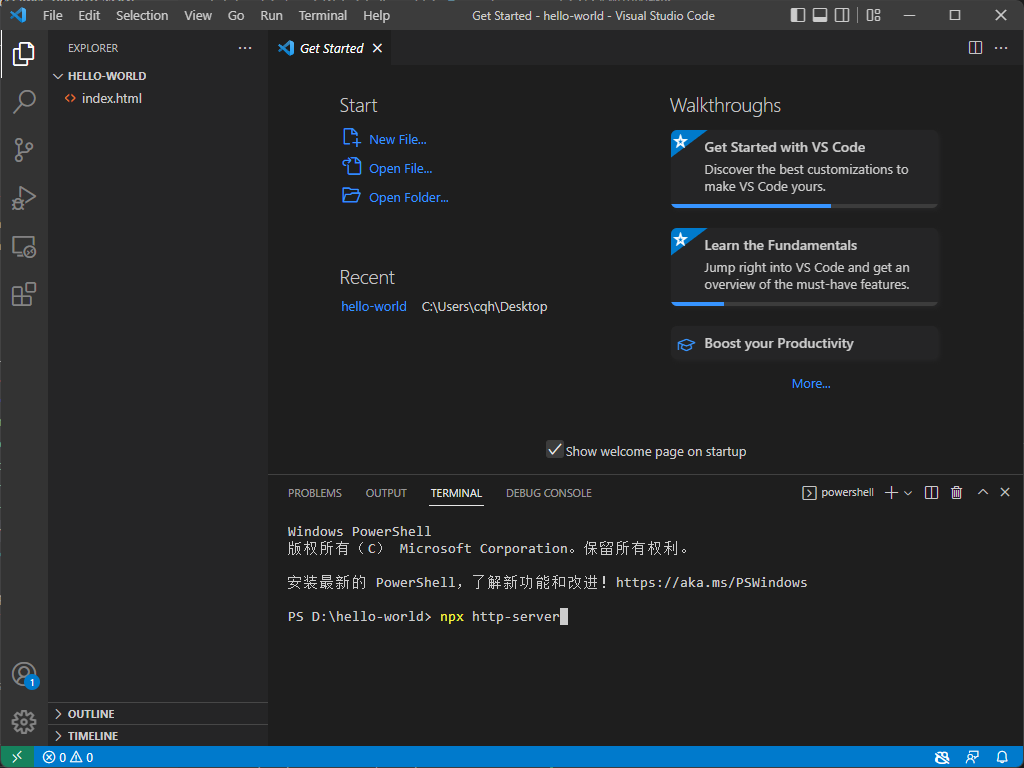Viewport: 1024px width, 768px height.
Task: Click the green remote window indicator
Action: (x=17, y=757)
